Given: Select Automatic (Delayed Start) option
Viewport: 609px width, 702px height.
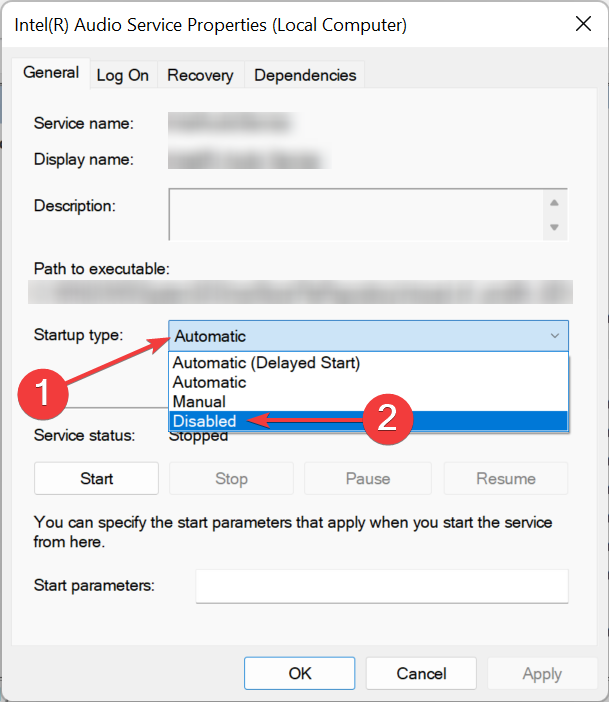Looking at the screenshot, I should click(x=368, y=363).
